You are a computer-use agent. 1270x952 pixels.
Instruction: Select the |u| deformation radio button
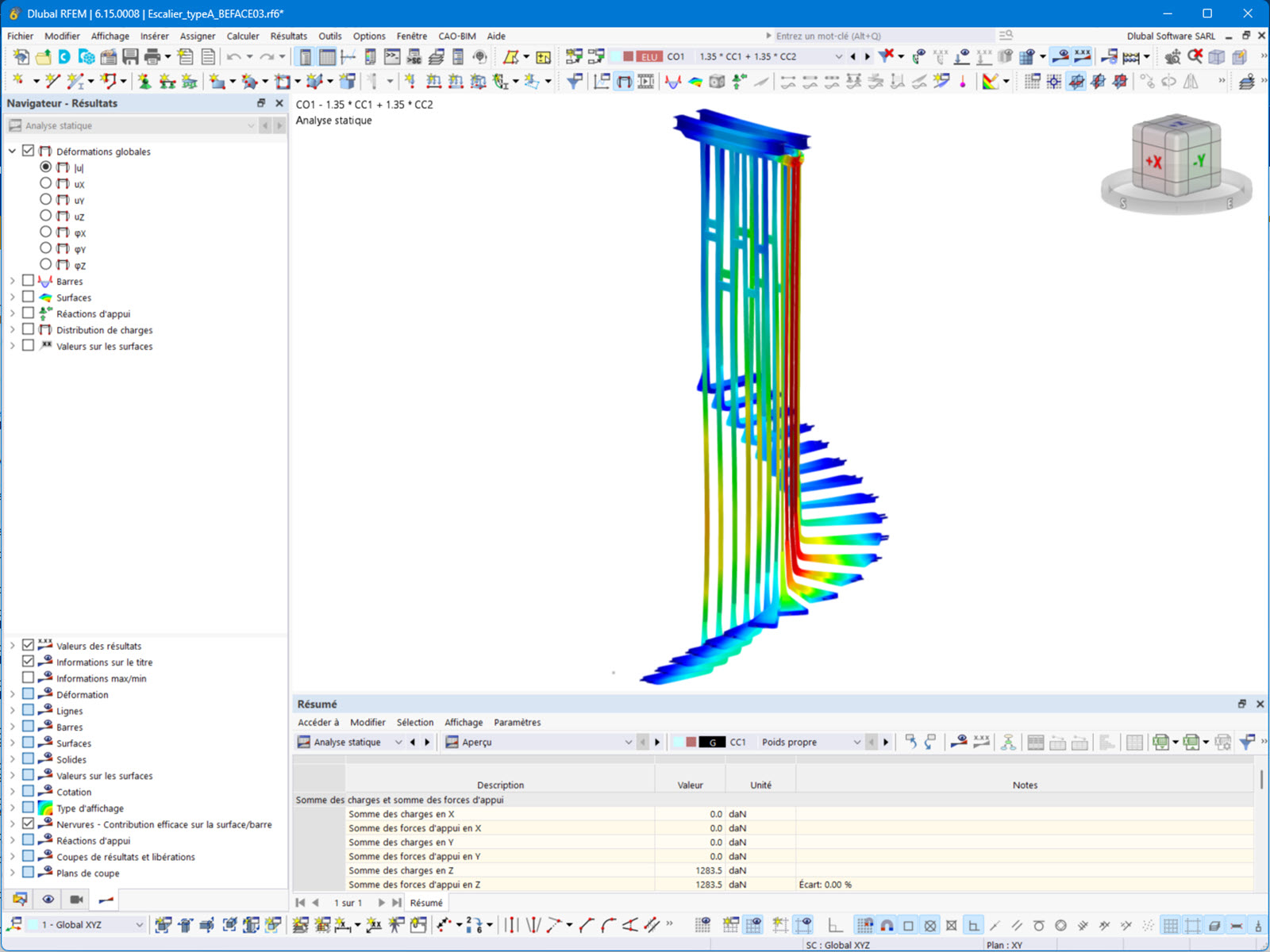(x=46, y=167)
